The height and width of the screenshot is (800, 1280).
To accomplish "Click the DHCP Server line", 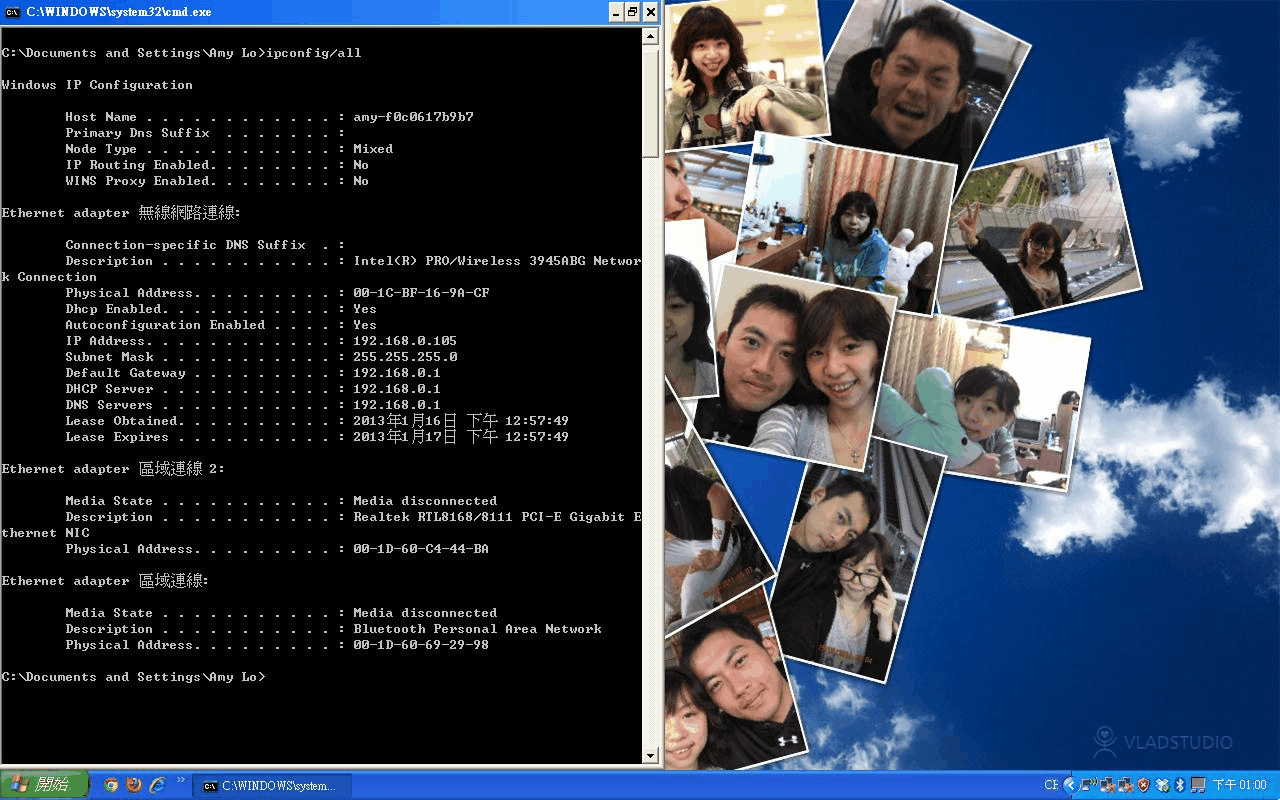I will coord(253,389).
